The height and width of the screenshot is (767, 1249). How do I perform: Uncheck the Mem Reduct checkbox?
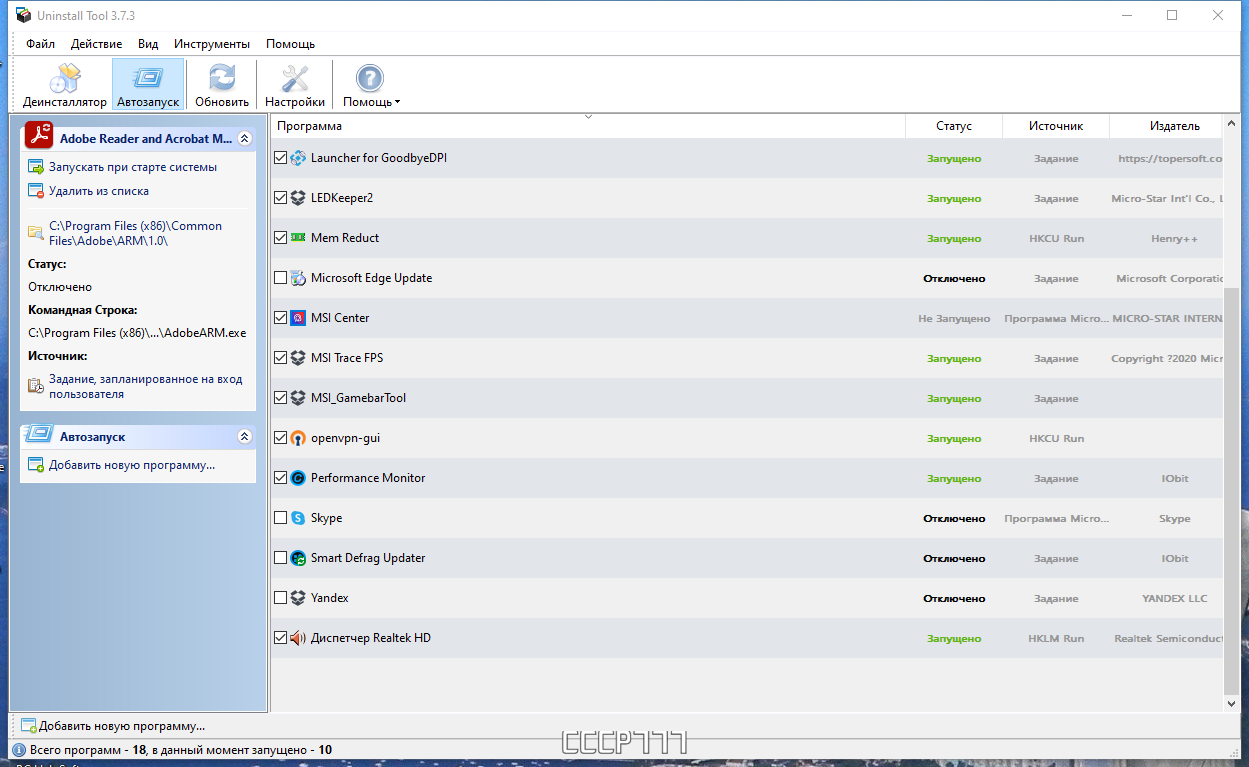[281, 238]
